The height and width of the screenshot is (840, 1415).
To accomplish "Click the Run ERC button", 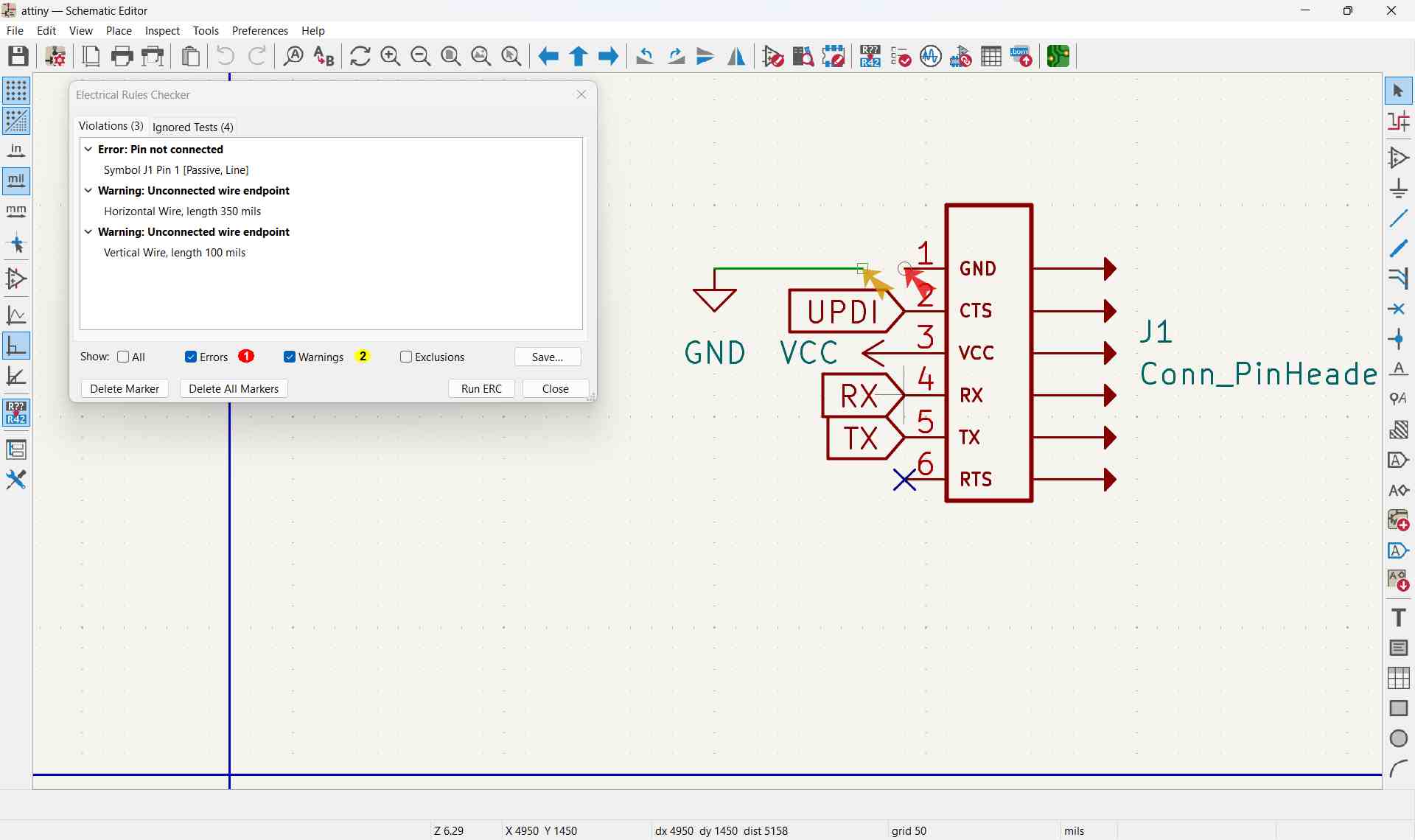I will point(482,389).
